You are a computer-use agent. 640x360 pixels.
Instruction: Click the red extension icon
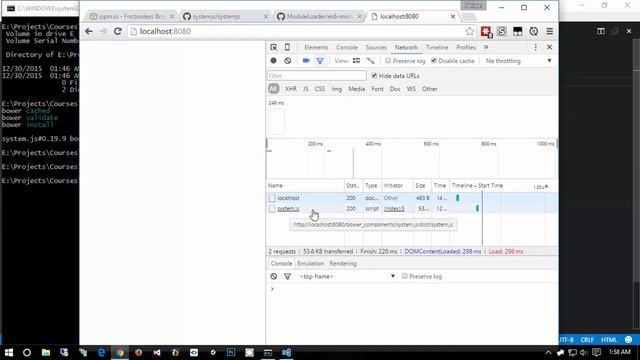pyautogui.click(x=486, y=31)
